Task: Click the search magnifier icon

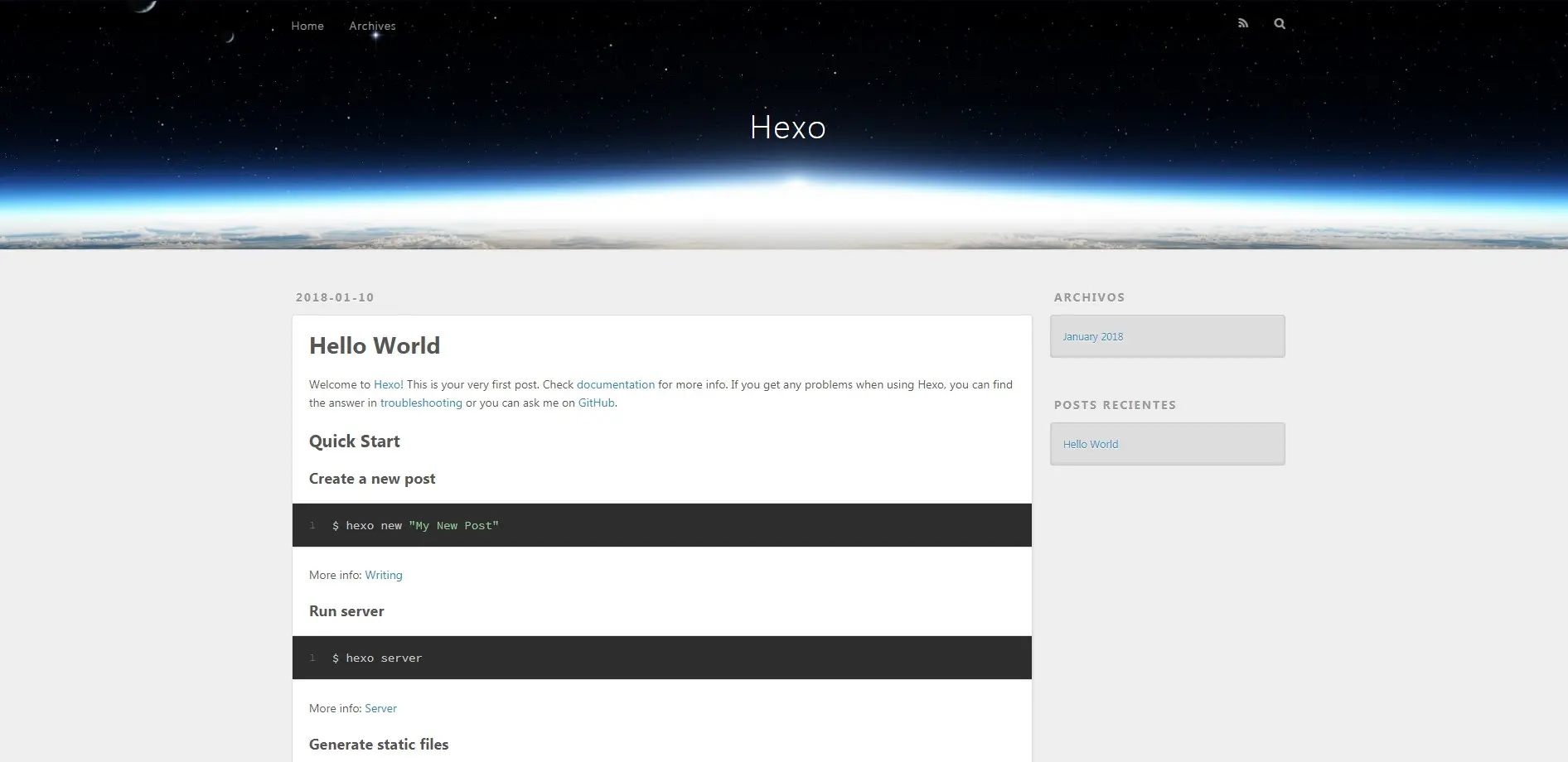Action: [1280, 24]
